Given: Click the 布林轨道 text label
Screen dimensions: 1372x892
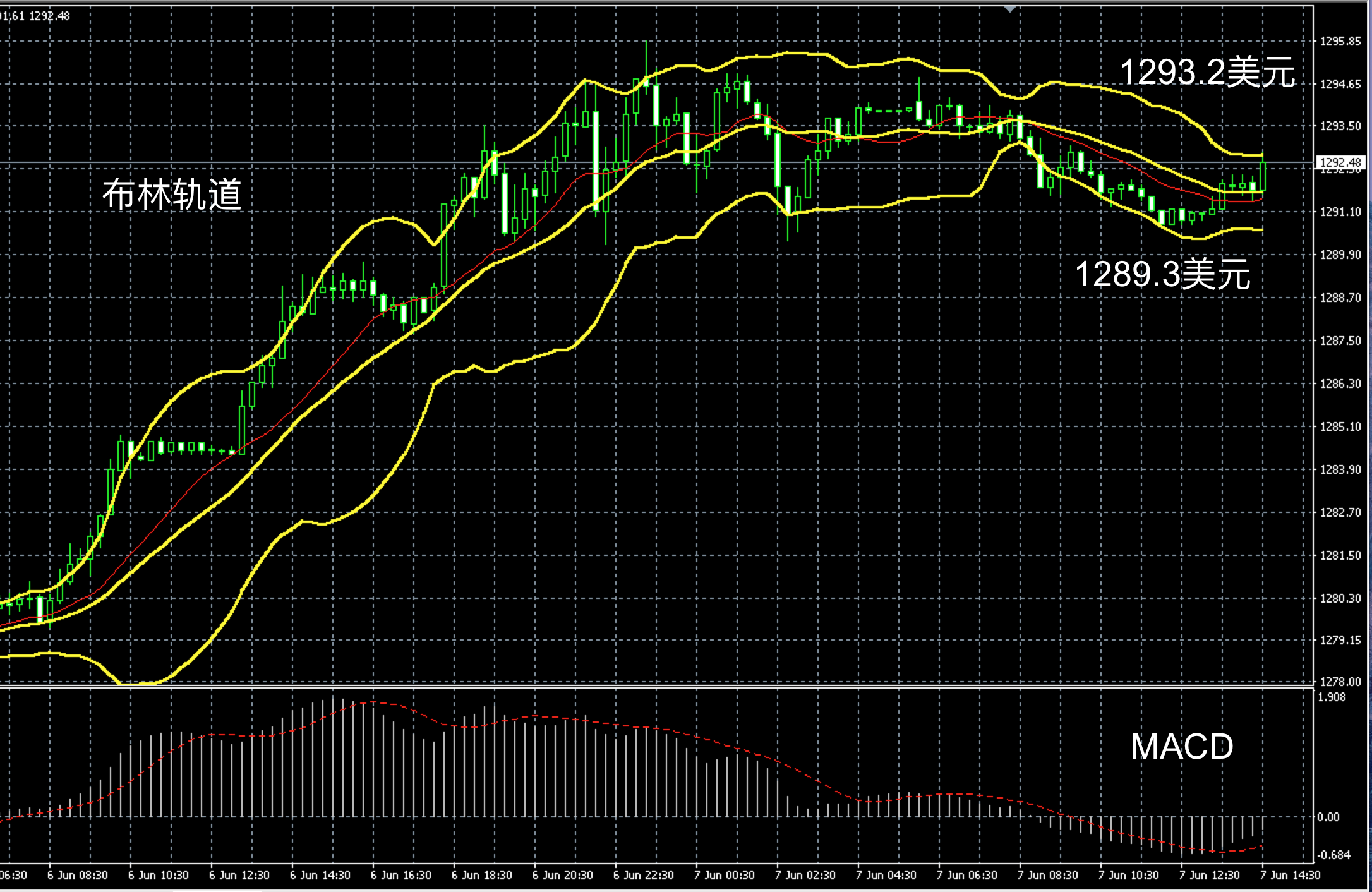Looking at the screenshot, I should (x=172, y=194).
